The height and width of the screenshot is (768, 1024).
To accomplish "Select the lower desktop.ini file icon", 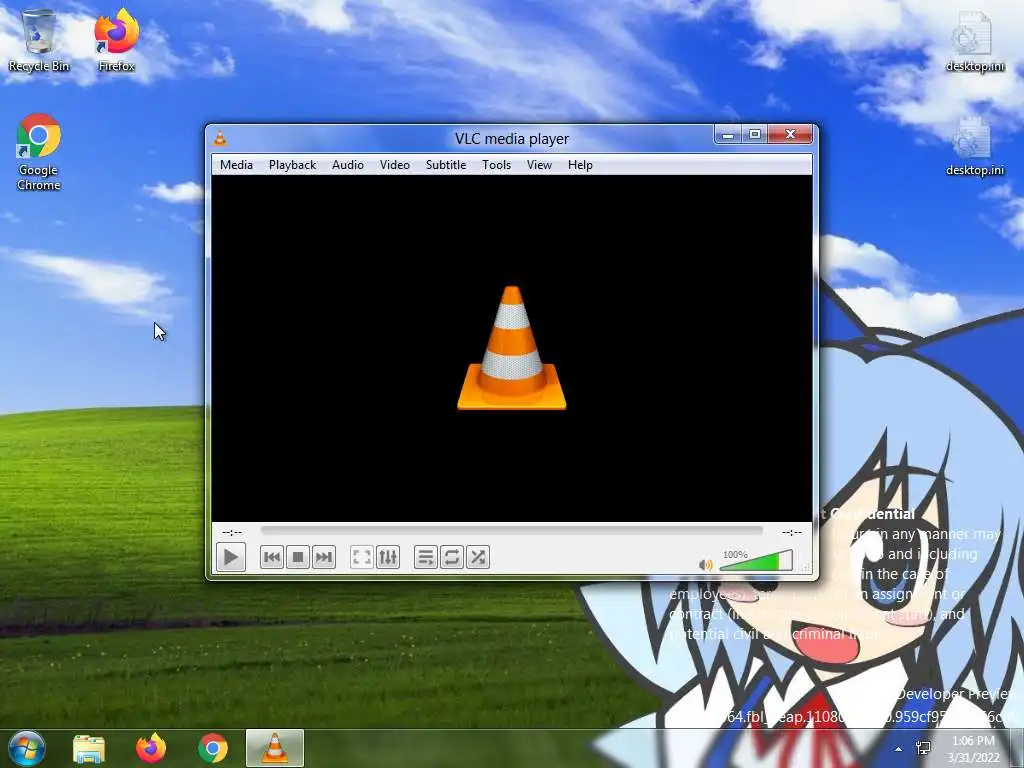I will pyautogui.click(x=975, y=146).
